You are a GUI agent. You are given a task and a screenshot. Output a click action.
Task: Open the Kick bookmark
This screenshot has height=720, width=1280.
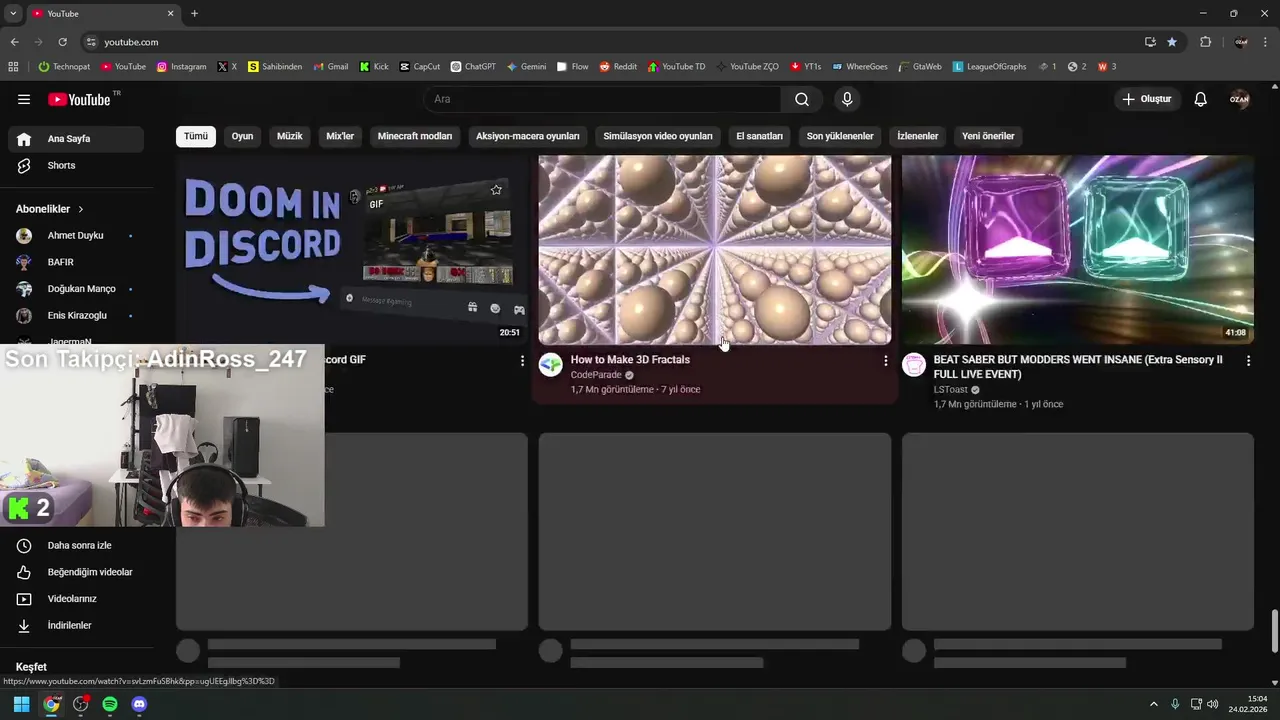(x=374, y=67)
